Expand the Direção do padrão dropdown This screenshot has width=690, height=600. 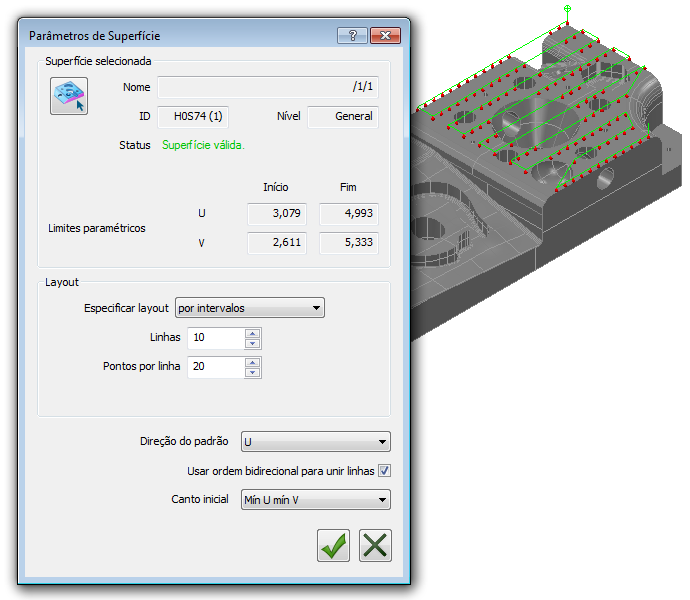click(316, 442)
